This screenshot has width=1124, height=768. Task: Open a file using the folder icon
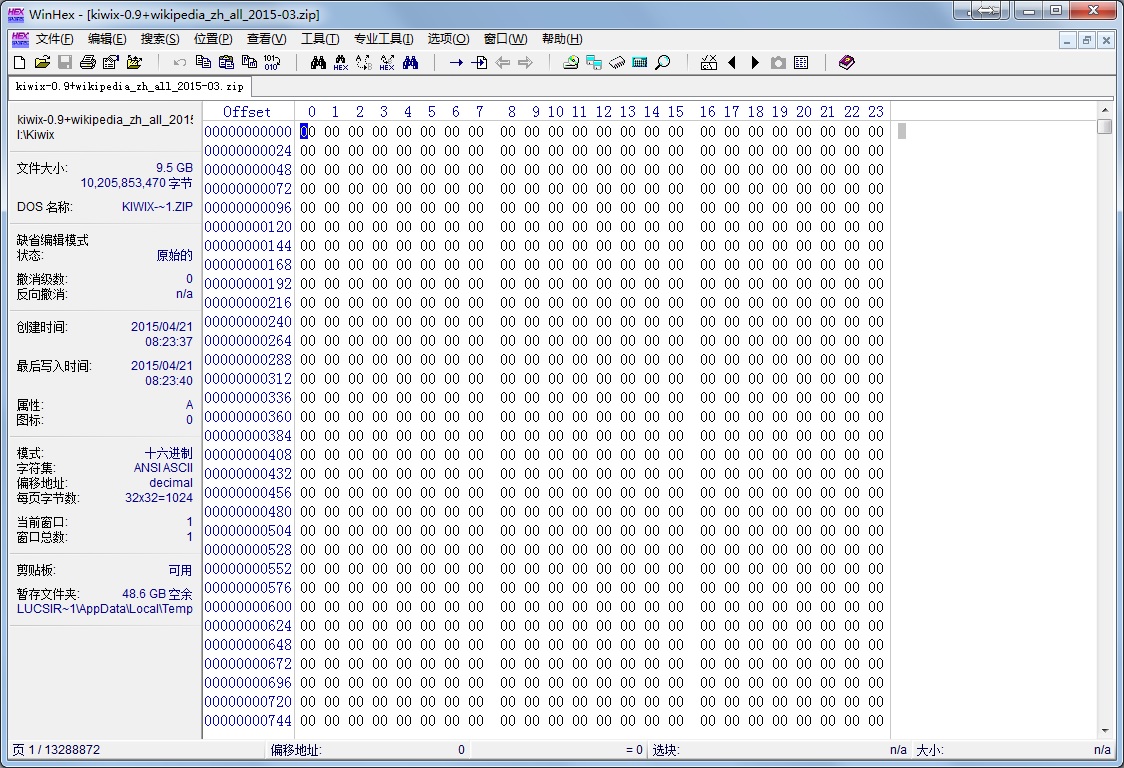42,63
